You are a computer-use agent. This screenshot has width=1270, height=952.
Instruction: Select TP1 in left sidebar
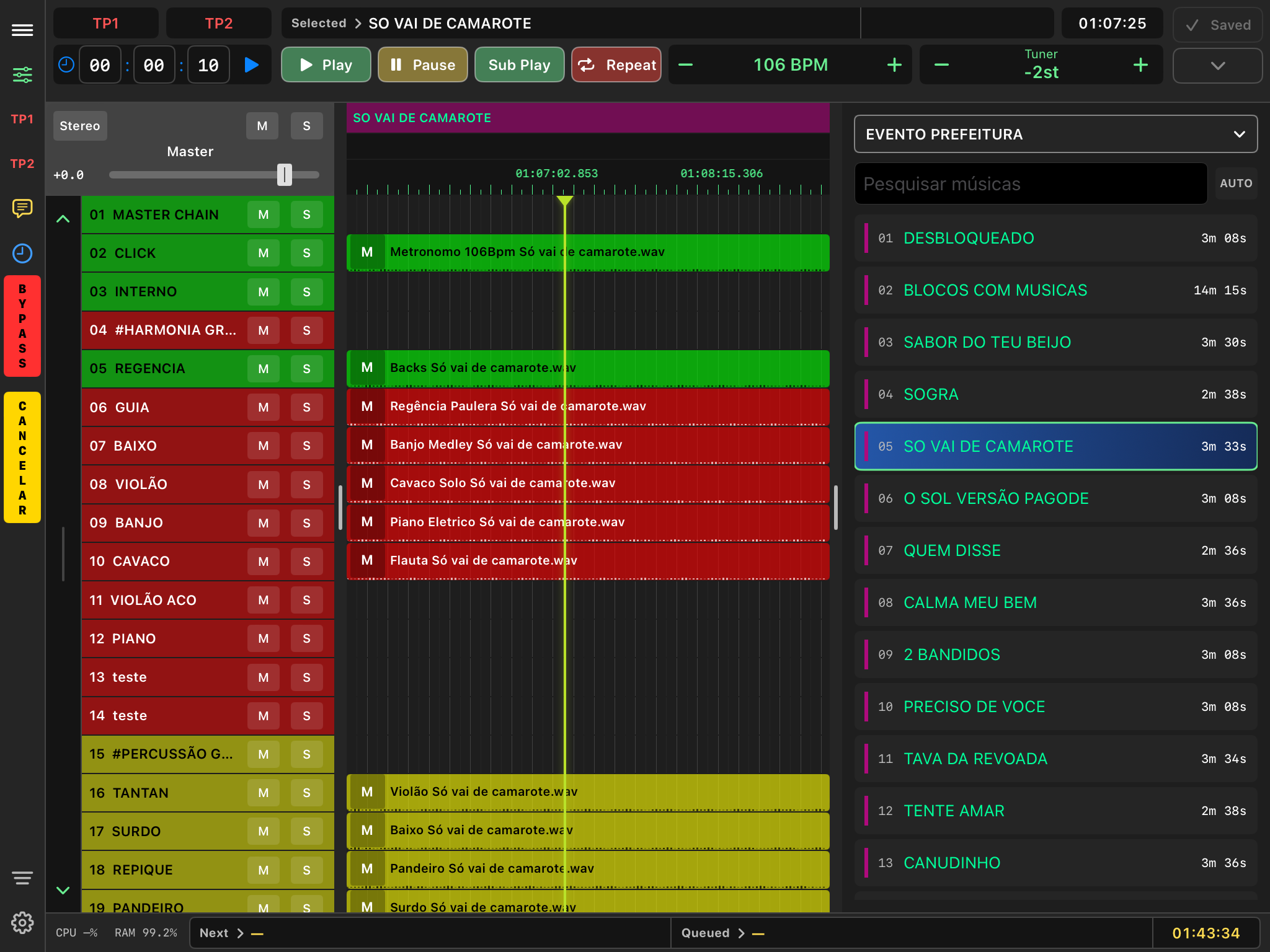pos(22,119)
